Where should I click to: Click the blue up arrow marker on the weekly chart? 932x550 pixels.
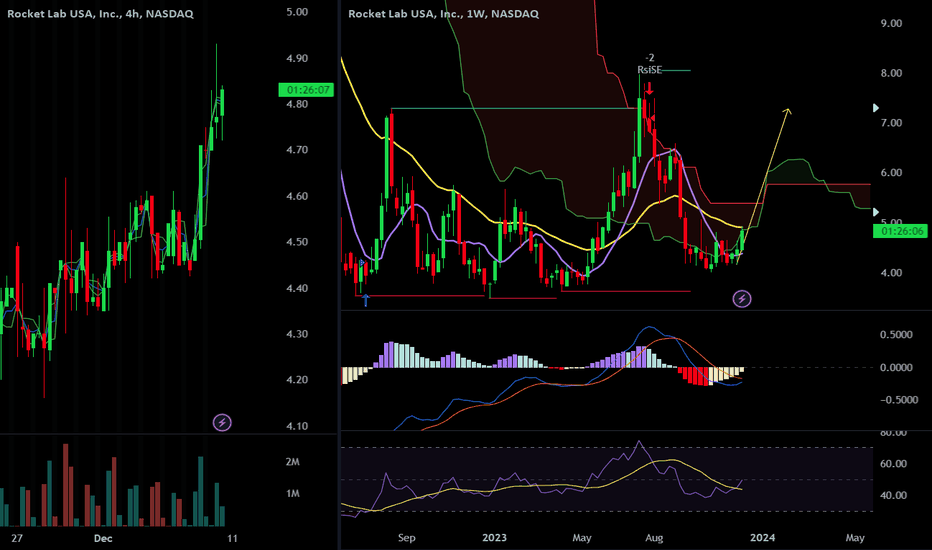click(366, 300)
